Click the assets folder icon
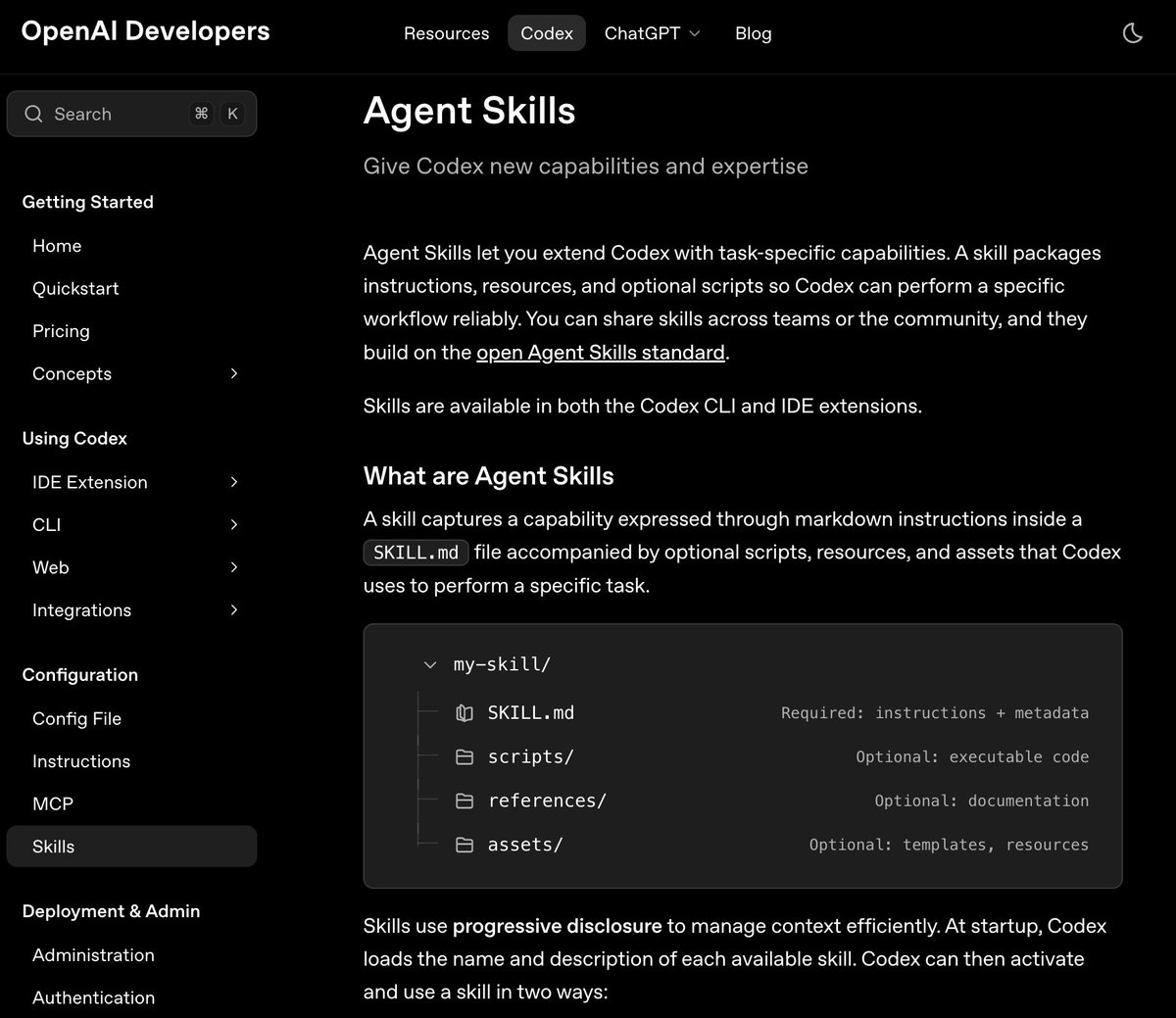The image size is (1176, 1018). click(x=465, y=845)
